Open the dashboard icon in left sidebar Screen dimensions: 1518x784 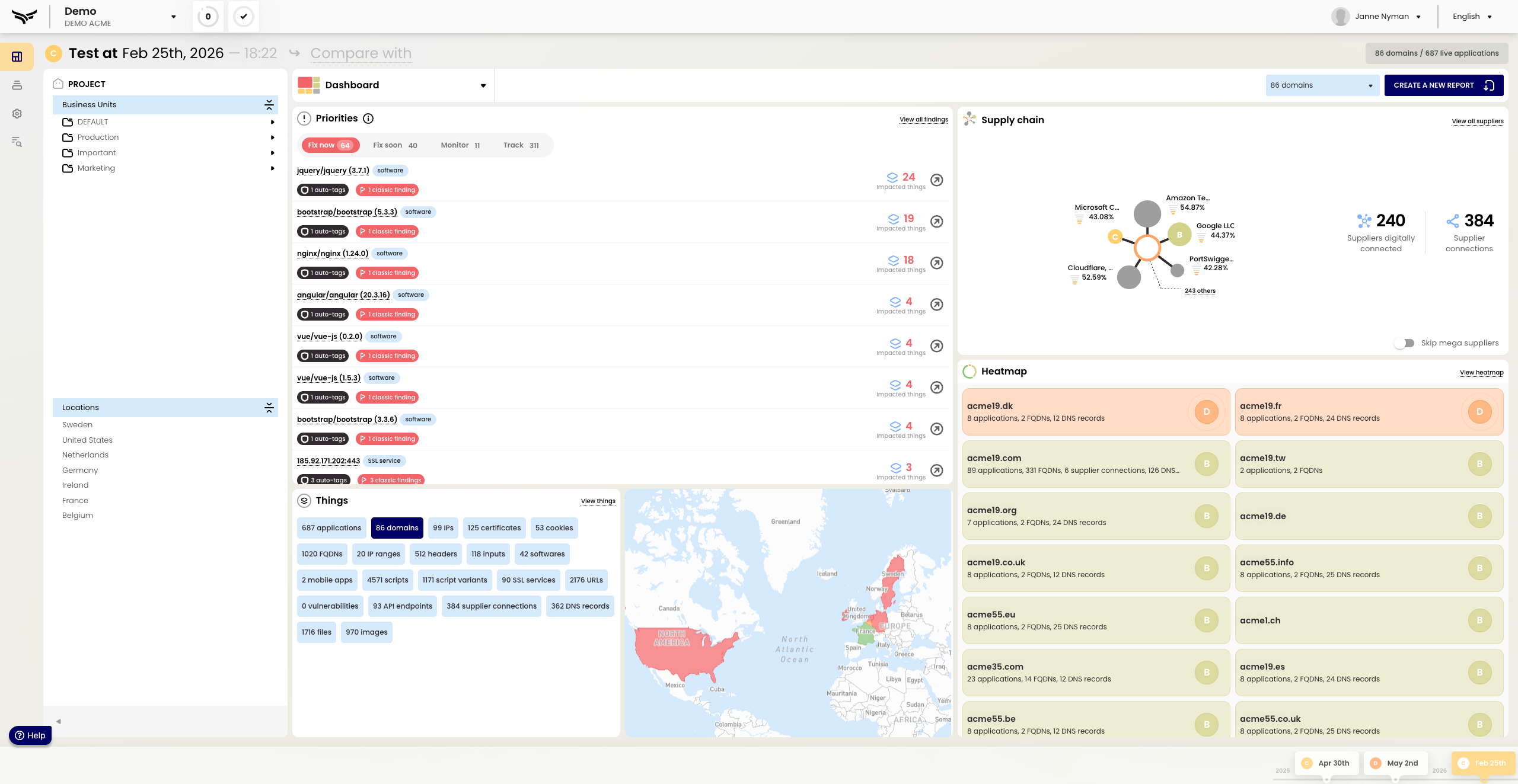point(17,57)
